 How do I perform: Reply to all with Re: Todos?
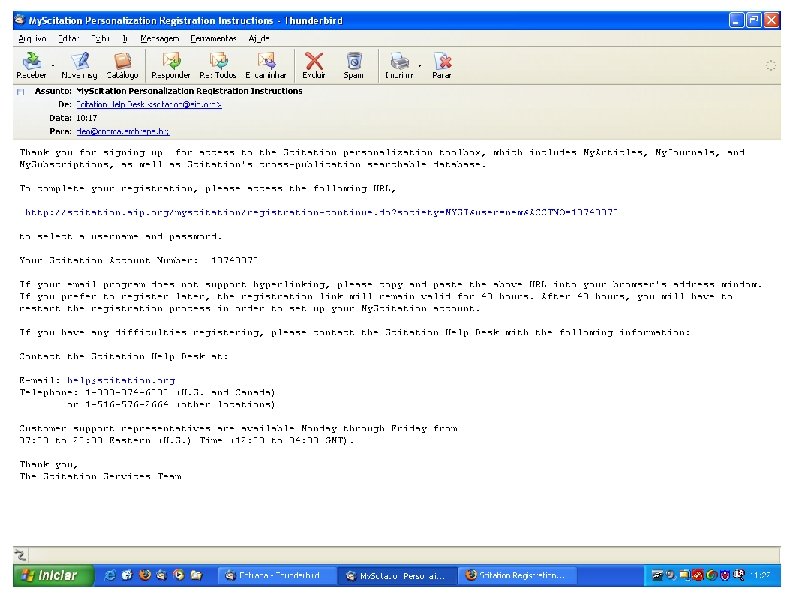218,66
